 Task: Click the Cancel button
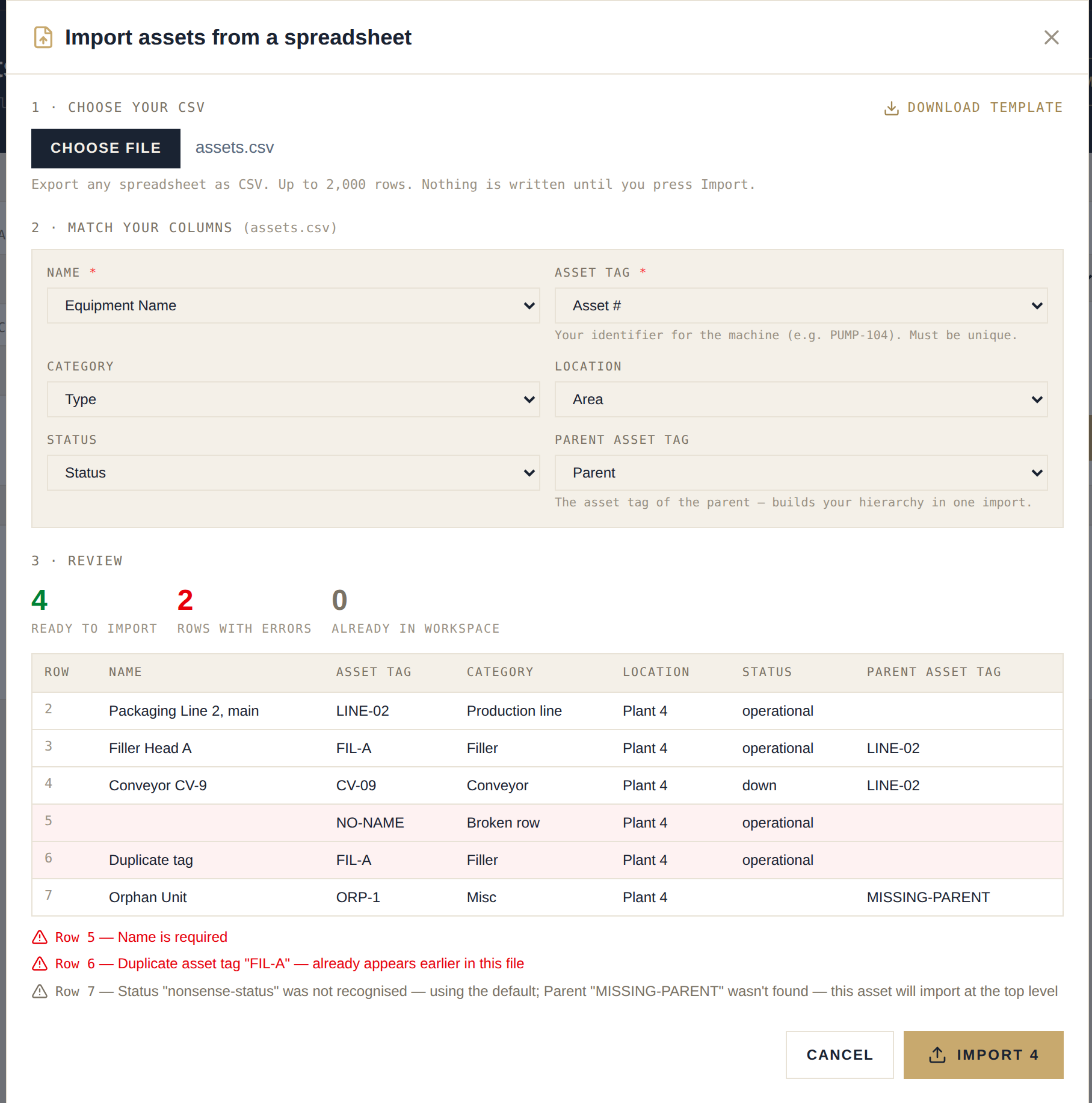839,1055
